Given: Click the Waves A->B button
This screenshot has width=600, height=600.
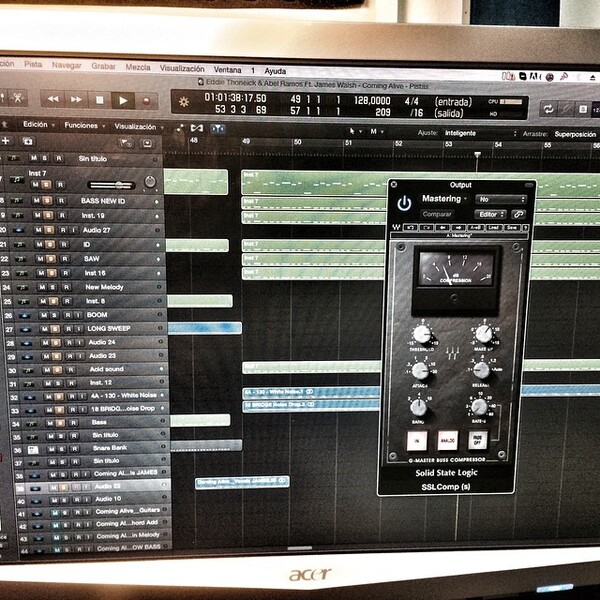Looking at the screenshot, I should pos(475,227).
